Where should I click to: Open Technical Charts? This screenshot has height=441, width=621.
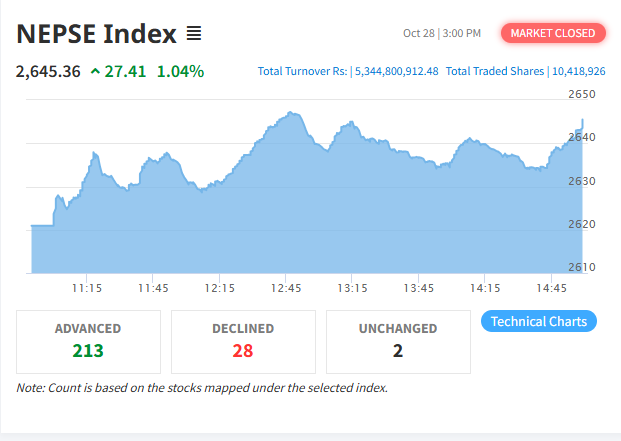[x=539, y=321]
